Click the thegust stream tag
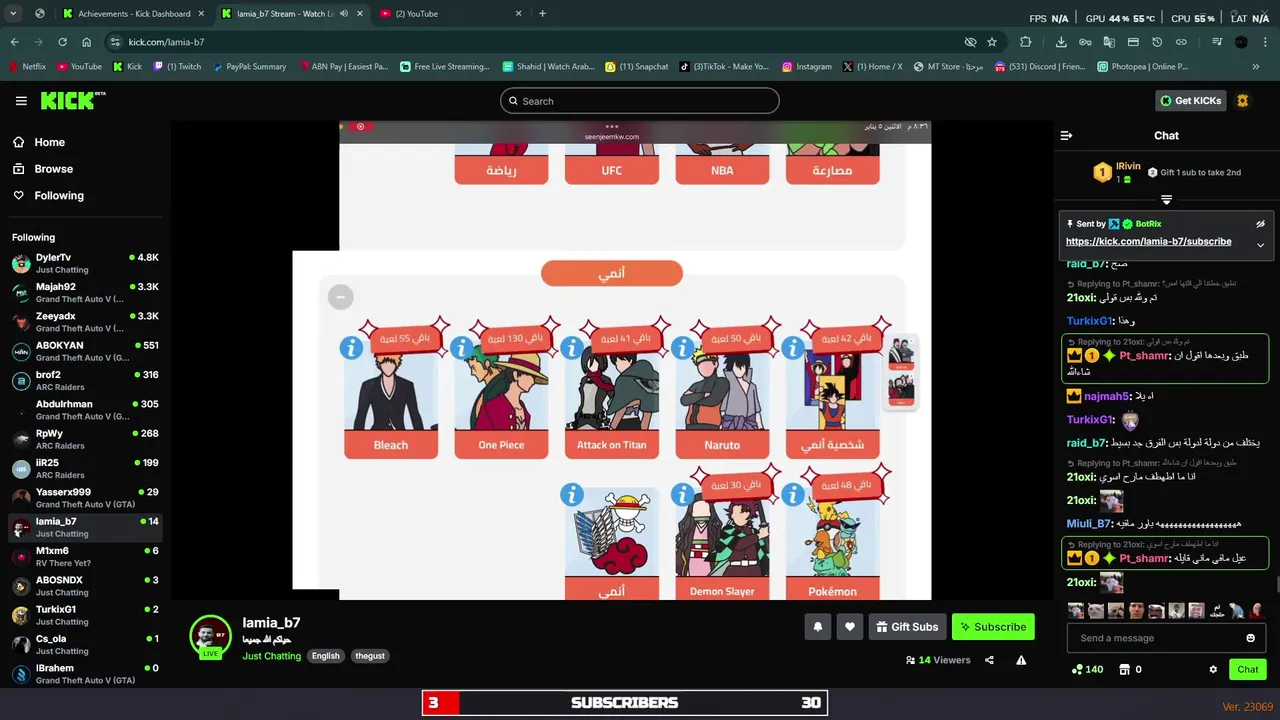Screen dimensions: 1280x720 [x=370, y=656]
